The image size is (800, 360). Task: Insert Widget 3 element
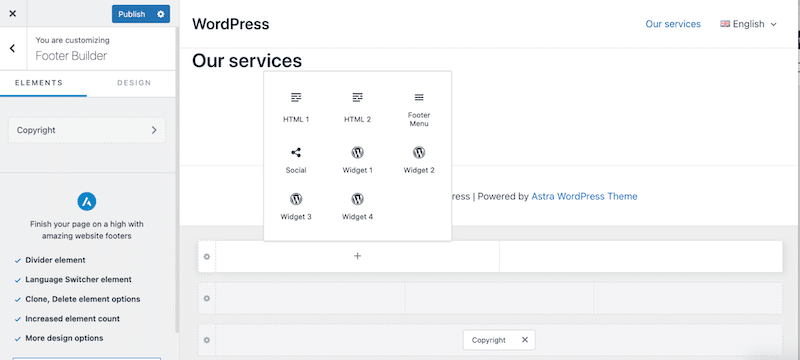(x=296, y=207)
